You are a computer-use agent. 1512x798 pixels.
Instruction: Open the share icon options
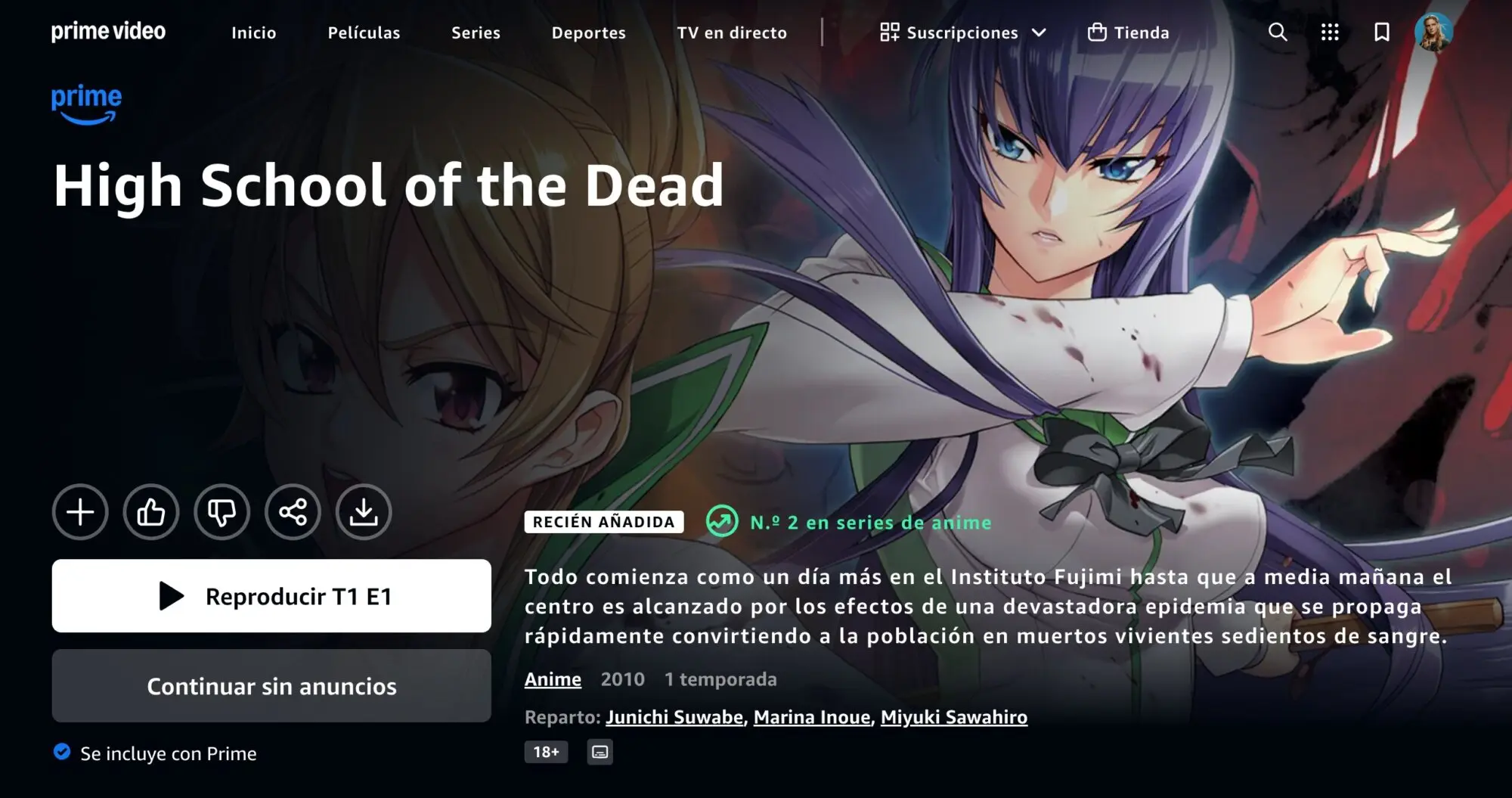pyautogui.click(x=293, y=512)
